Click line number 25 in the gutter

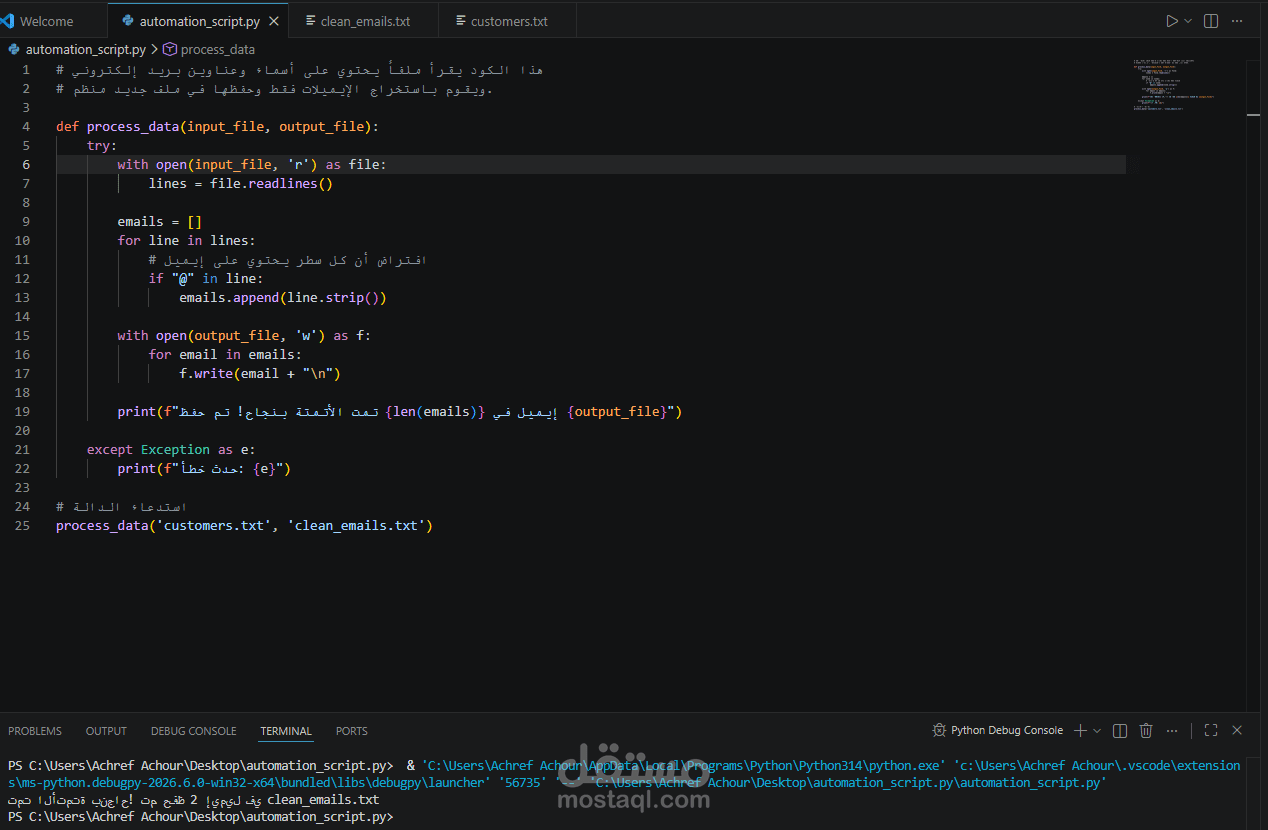point(22,525)
